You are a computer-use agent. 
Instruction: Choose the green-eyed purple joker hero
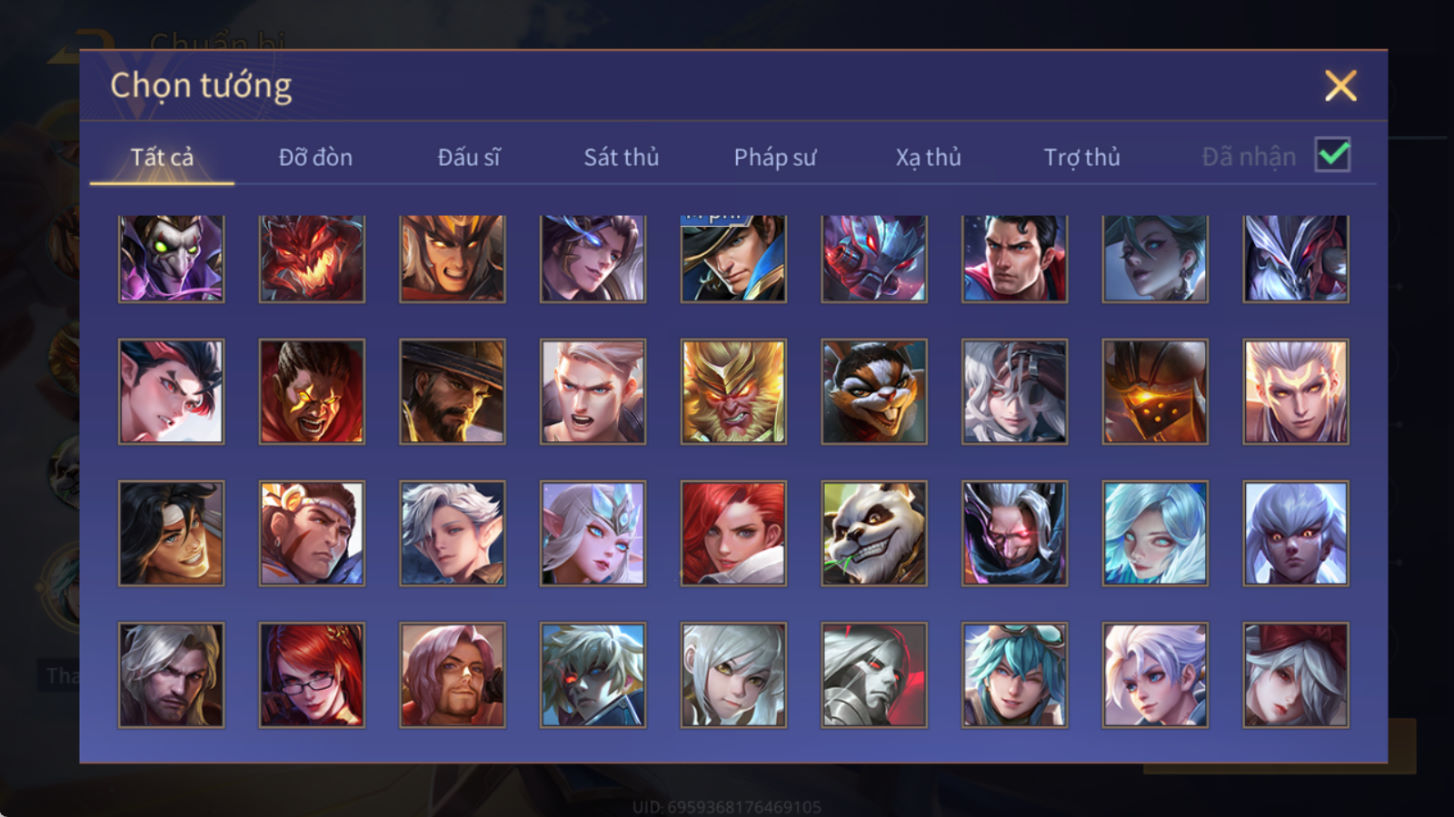171,258
